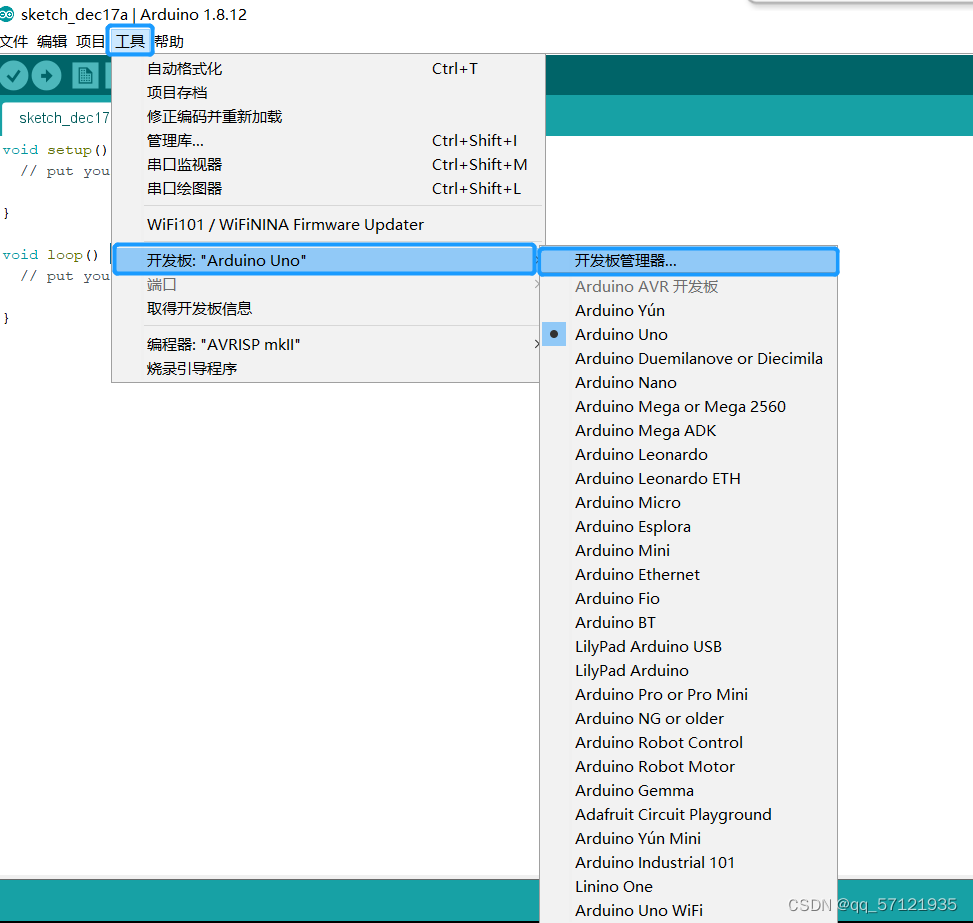Pick Arduino Industrial 101 board
This screenshot has height=923, width=973.
tap(689, 863)
